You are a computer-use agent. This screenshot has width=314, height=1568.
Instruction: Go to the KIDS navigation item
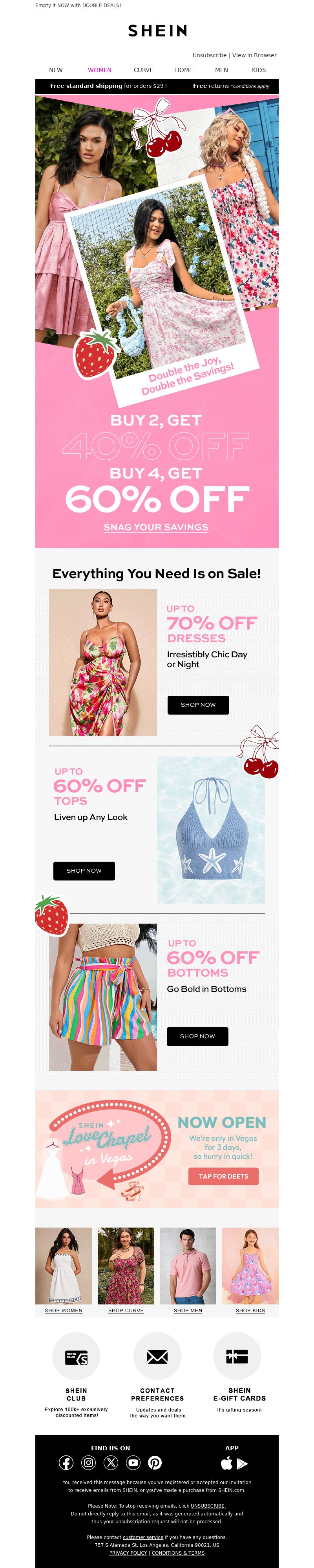point(259,70)
